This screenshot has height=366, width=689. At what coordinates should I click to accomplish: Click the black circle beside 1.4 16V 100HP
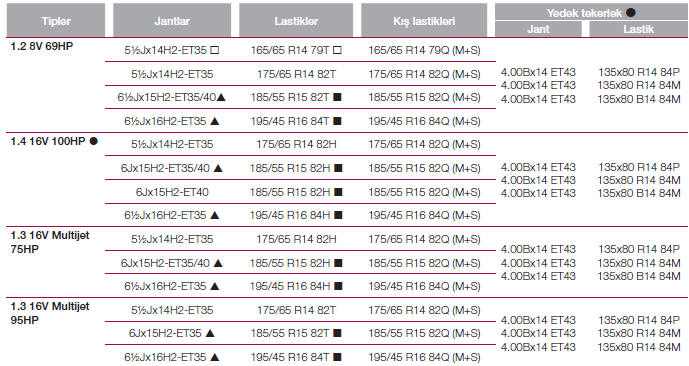pos(93,141)
